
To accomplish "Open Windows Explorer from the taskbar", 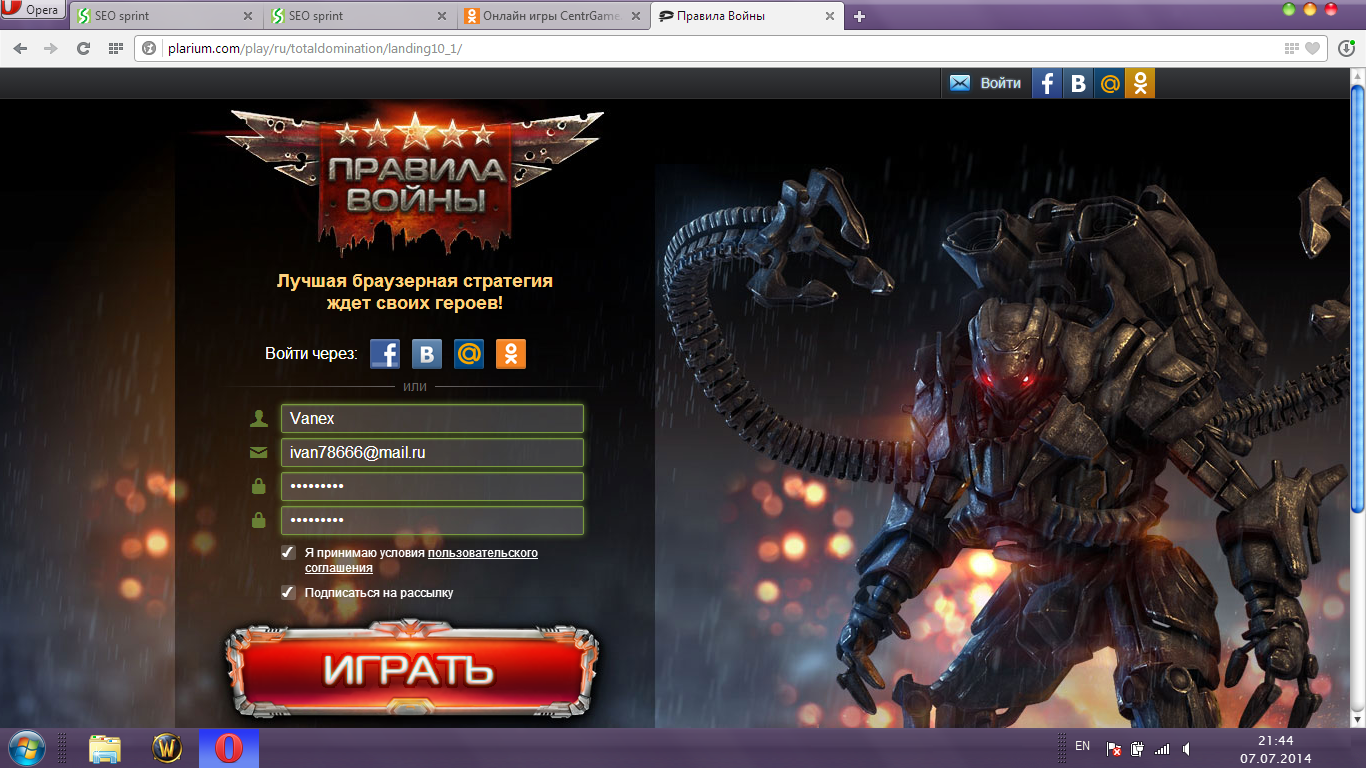I will [105, 748].
